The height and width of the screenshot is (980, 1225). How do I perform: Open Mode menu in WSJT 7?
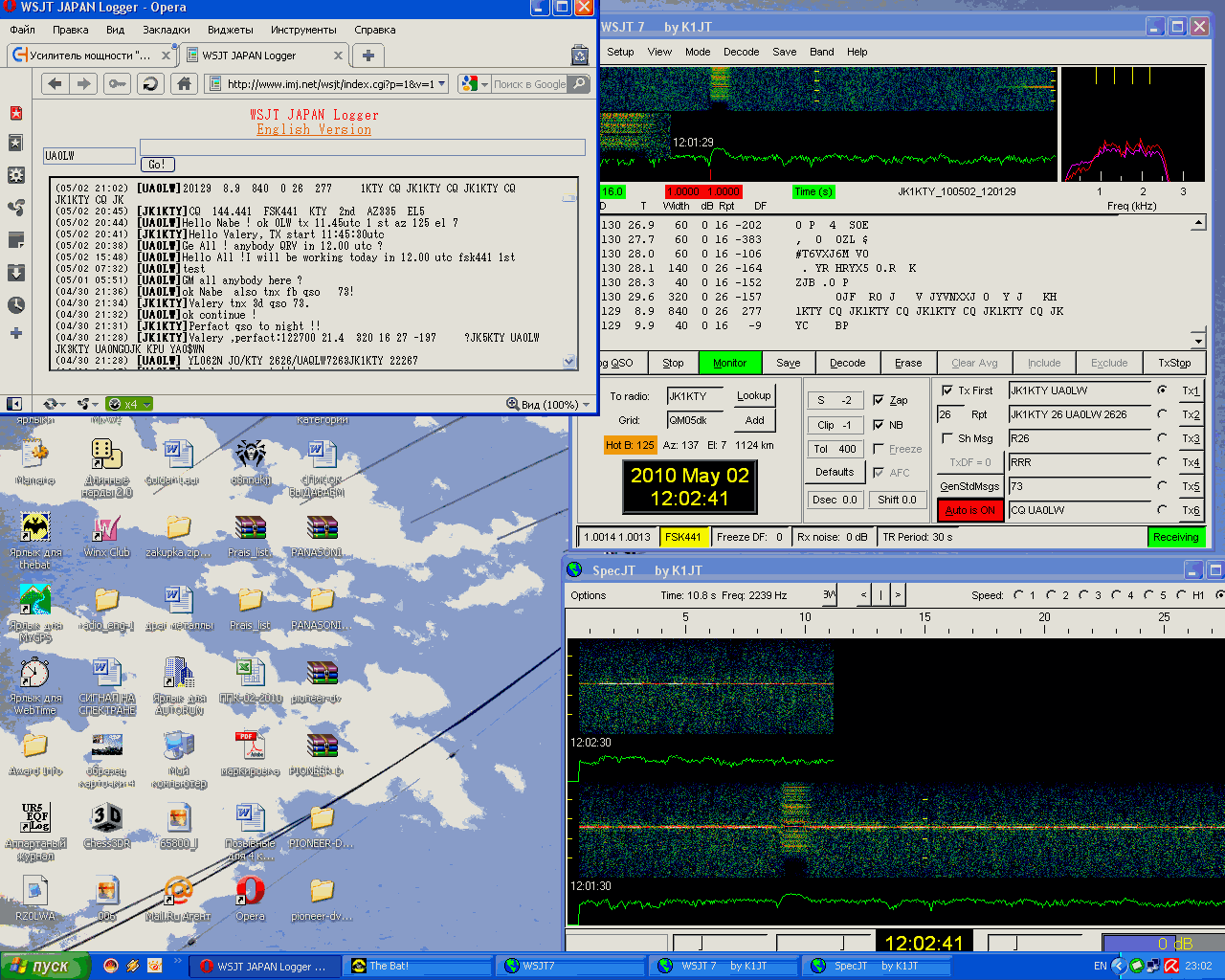(698, 52)
